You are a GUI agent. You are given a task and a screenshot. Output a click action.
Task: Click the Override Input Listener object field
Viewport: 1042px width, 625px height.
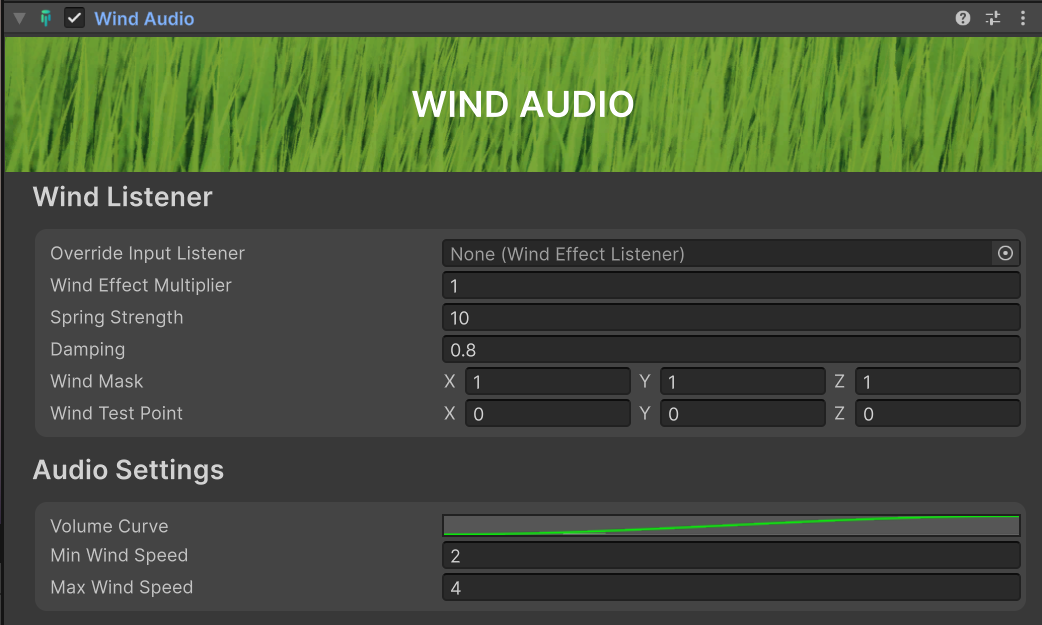click(x=715, y=254)
